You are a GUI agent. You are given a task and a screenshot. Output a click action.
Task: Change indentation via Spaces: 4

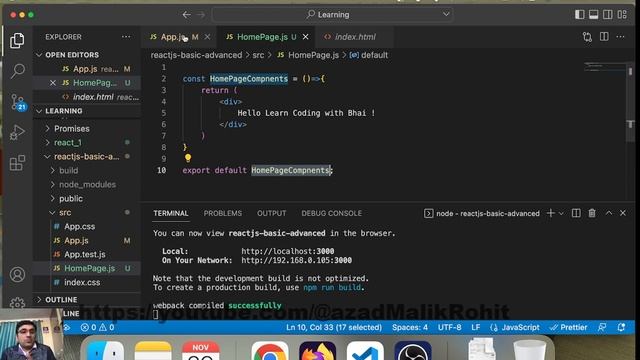[x=410, y=327]
